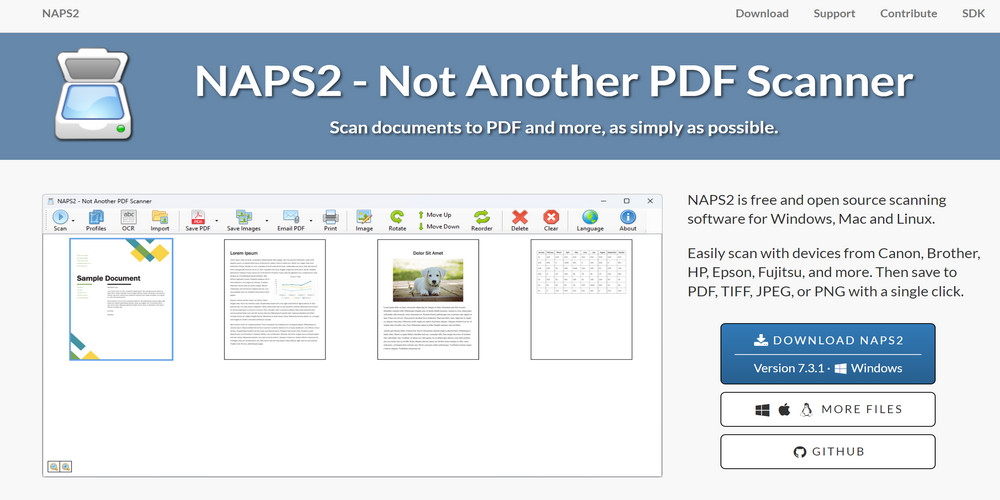This screenshot has height=500, width=1000.
Task: Select the table page thumbnail
Action: [582, 299]
